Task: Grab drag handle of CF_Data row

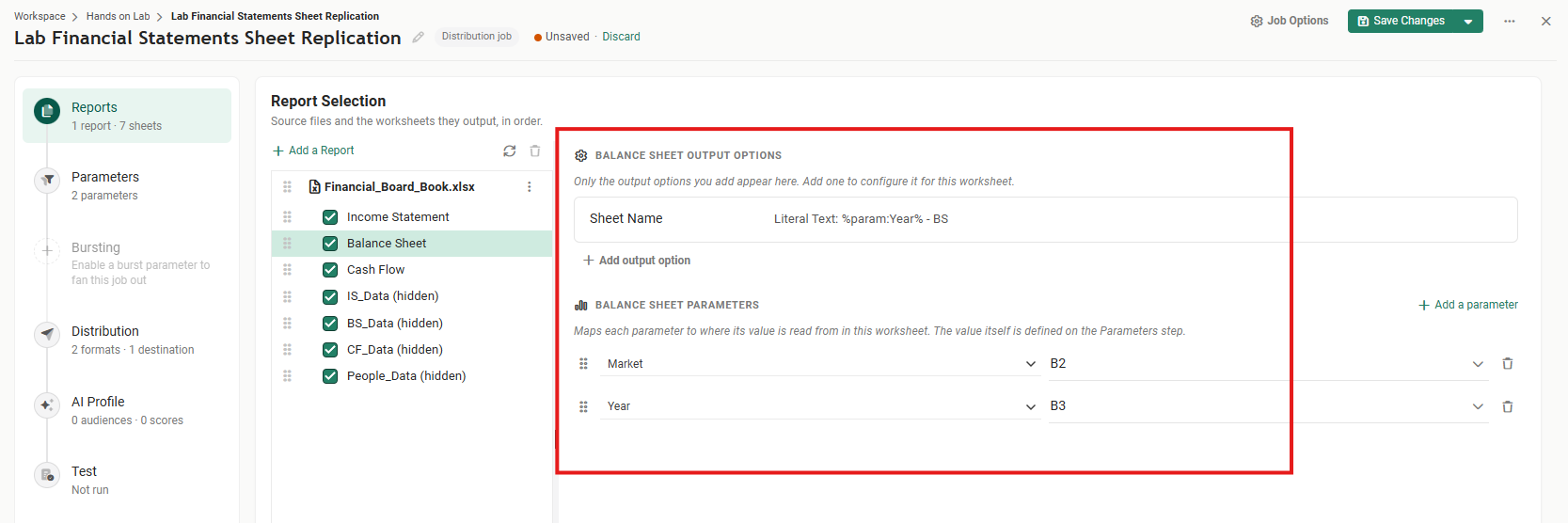Action: click(x=288, y=350)
